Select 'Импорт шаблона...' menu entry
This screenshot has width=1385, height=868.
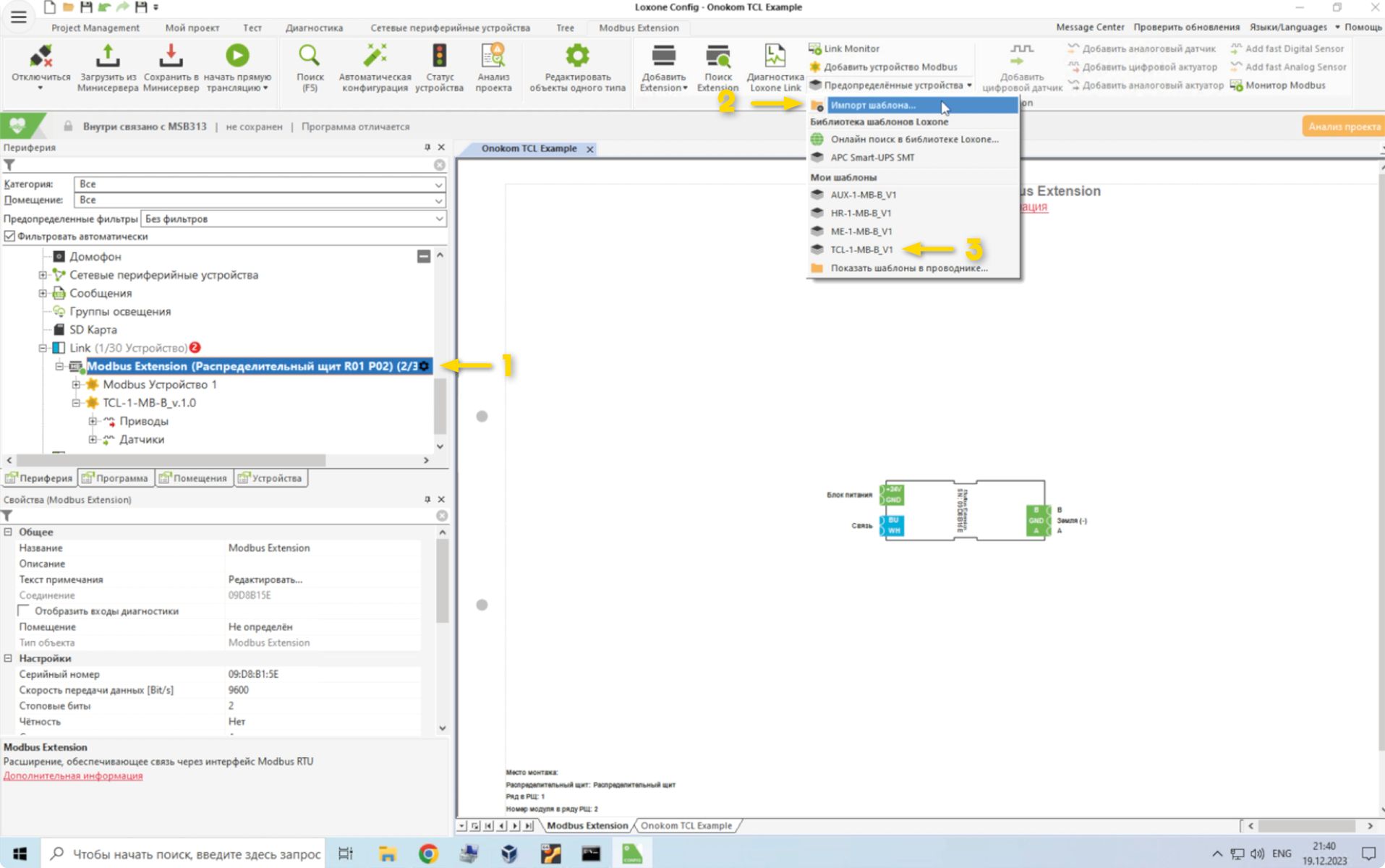872,106
